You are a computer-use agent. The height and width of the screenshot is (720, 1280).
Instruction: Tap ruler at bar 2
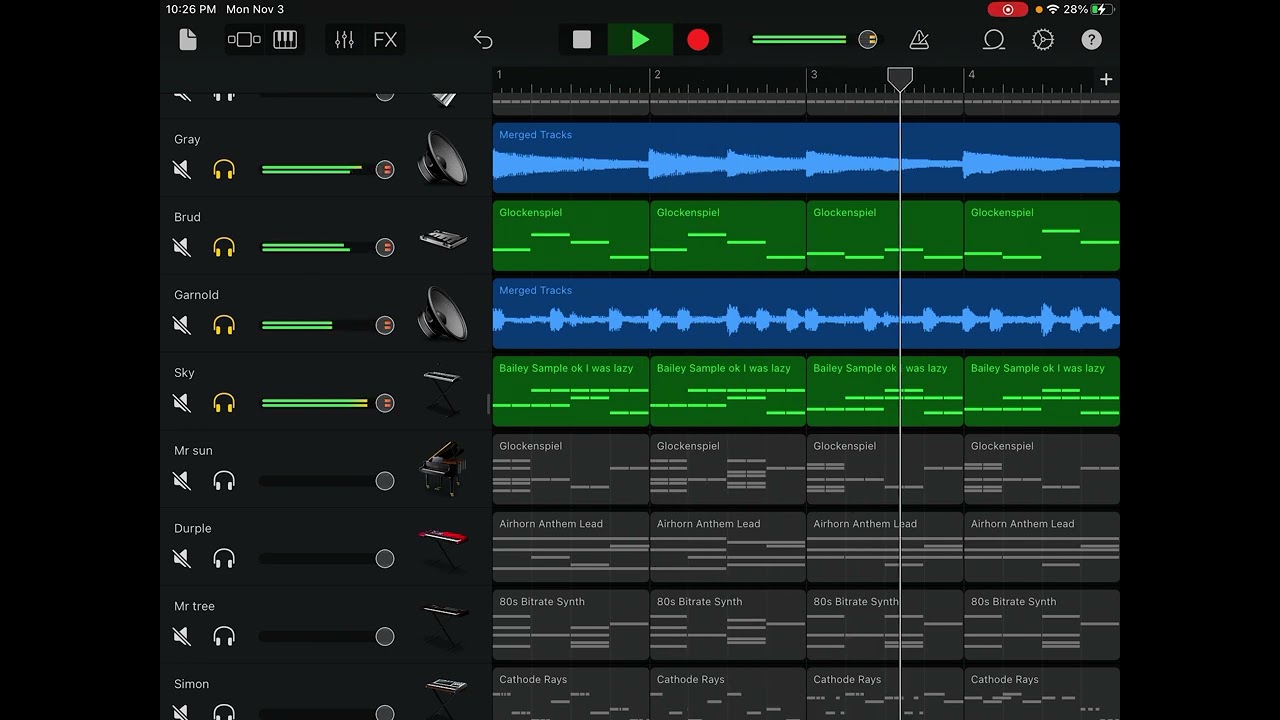click(657, 75)
